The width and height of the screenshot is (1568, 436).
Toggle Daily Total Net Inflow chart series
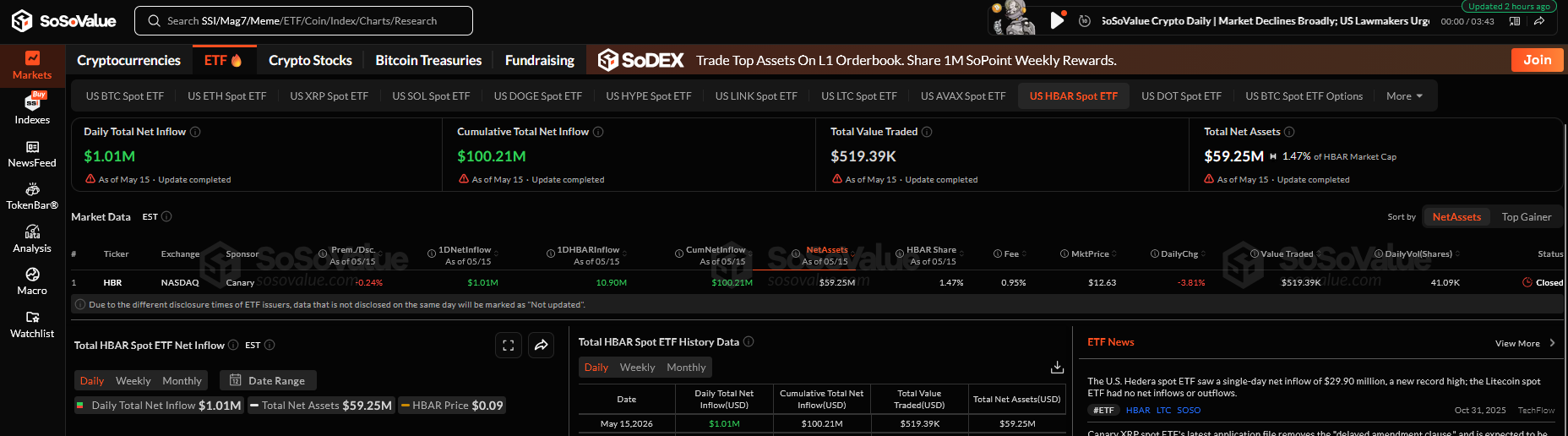(159, 406)
